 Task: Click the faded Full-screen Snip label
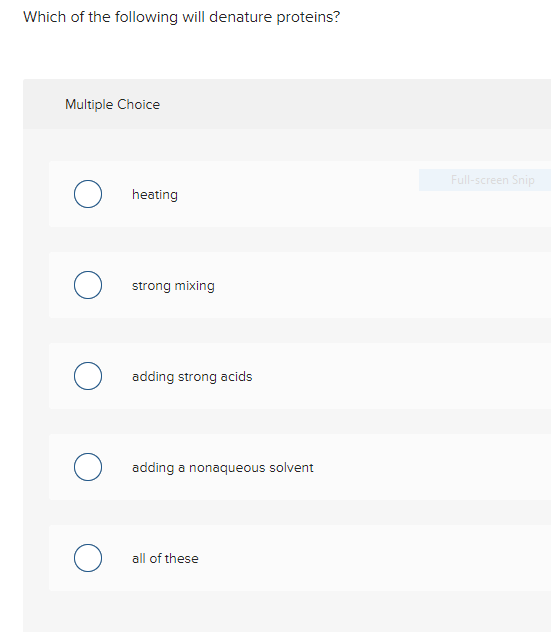point(493,180)
